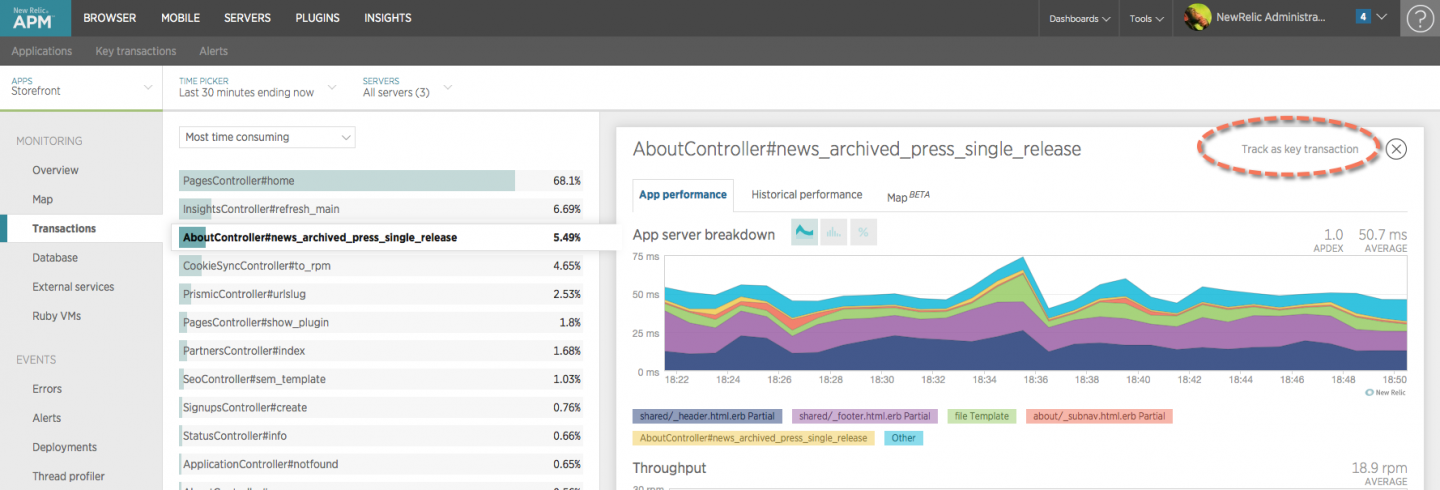Click Track as key transaction link
This screenshot has width=1440, height=490.
[x=1299, y=149]
